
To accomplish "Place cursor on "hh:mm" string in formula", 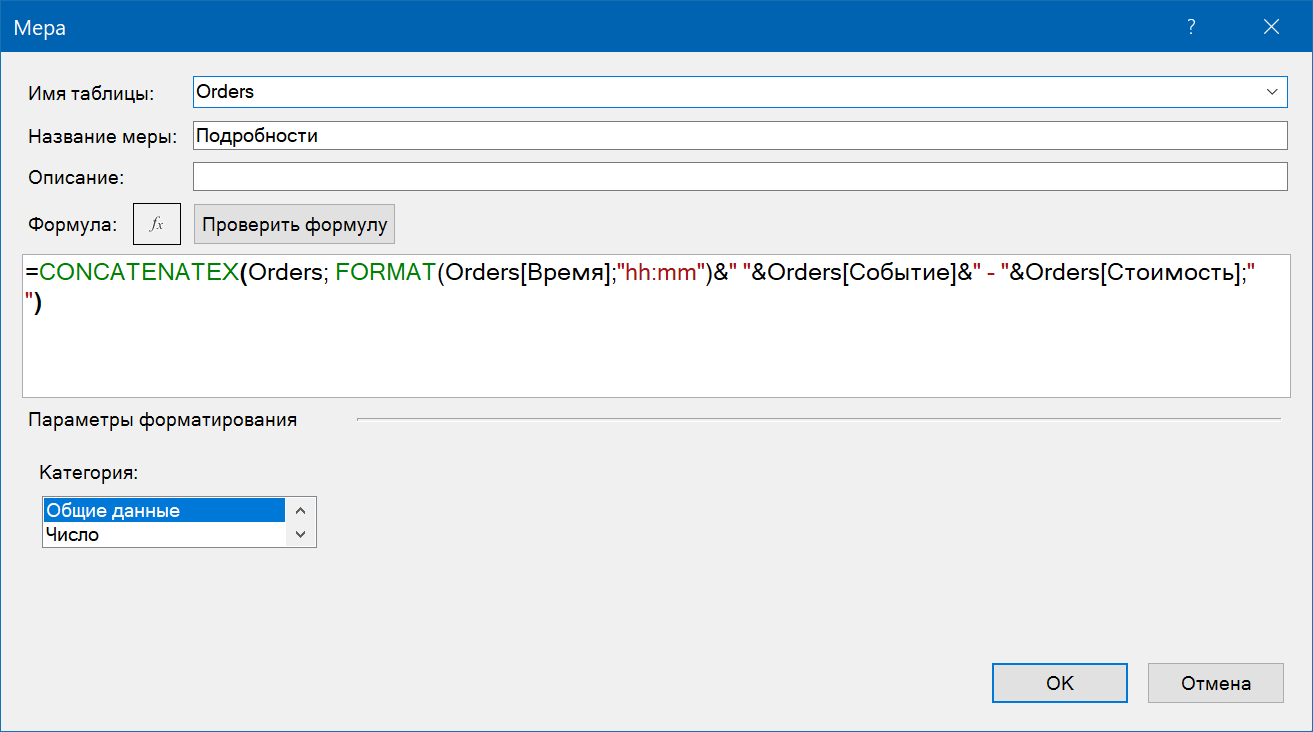I will tap(661, 274).
